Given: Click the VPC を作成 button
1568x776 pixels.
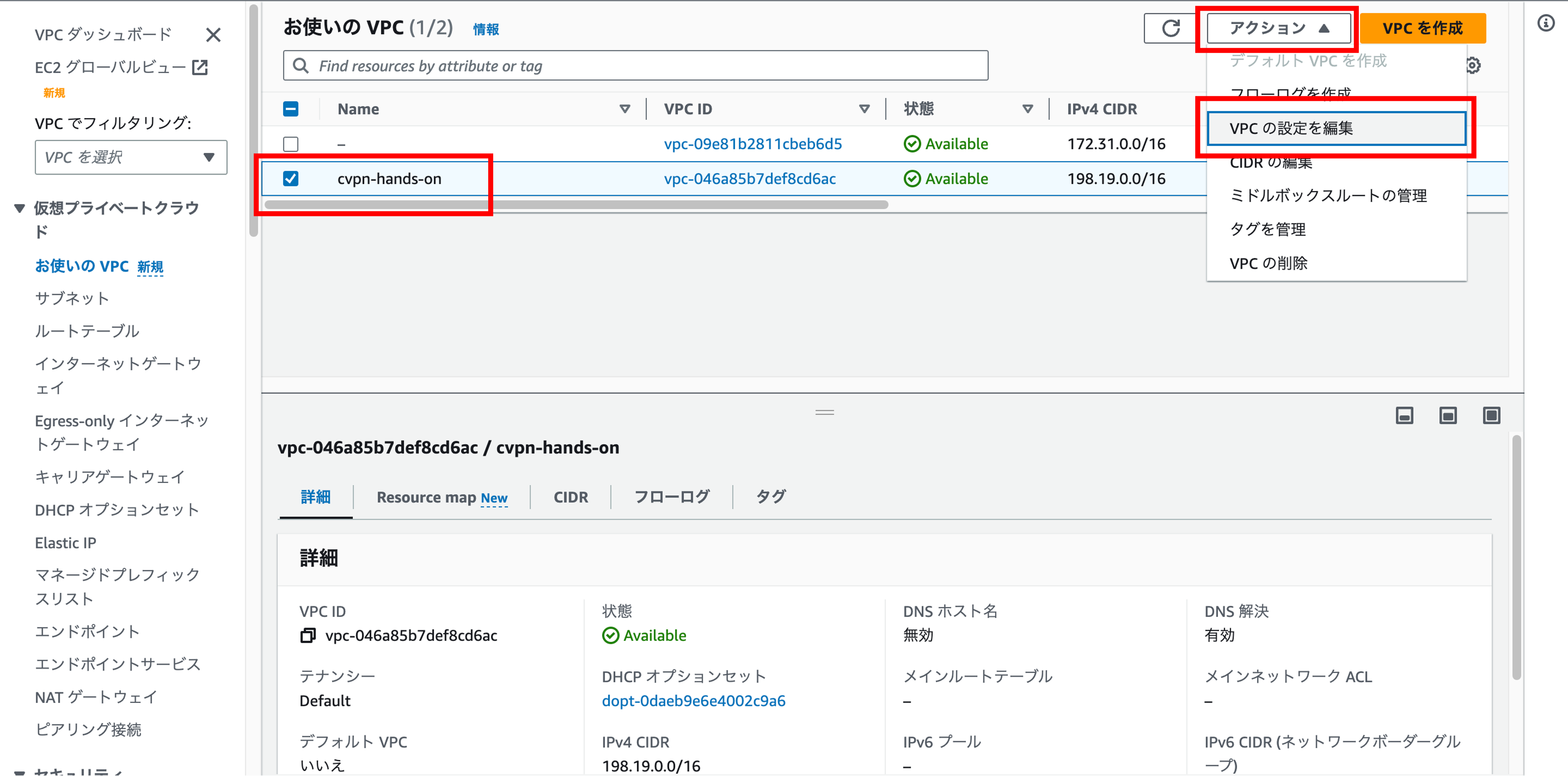Looking at the screenshot, I should coord(1423,28).
